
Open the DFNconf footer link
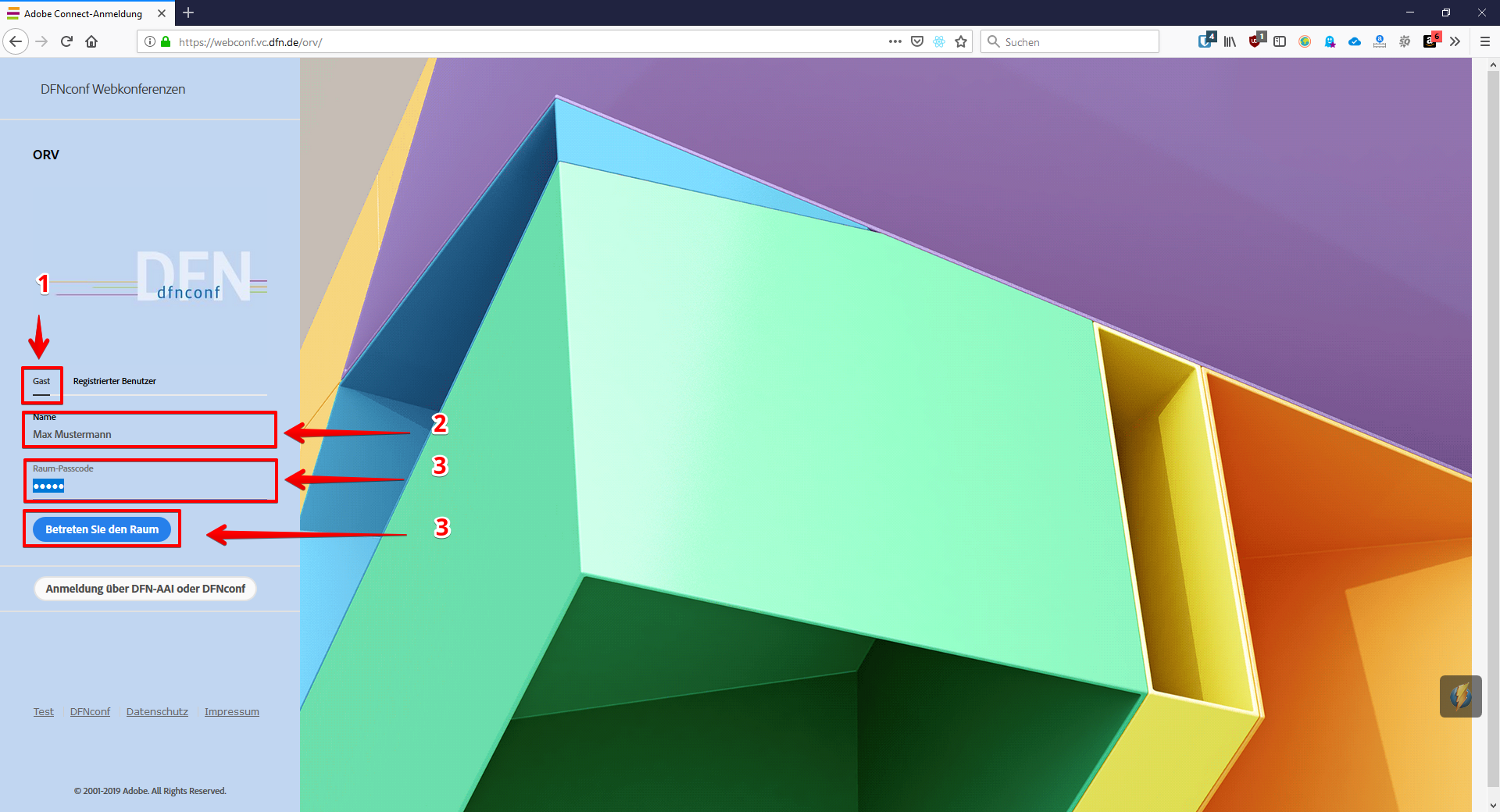90,712
